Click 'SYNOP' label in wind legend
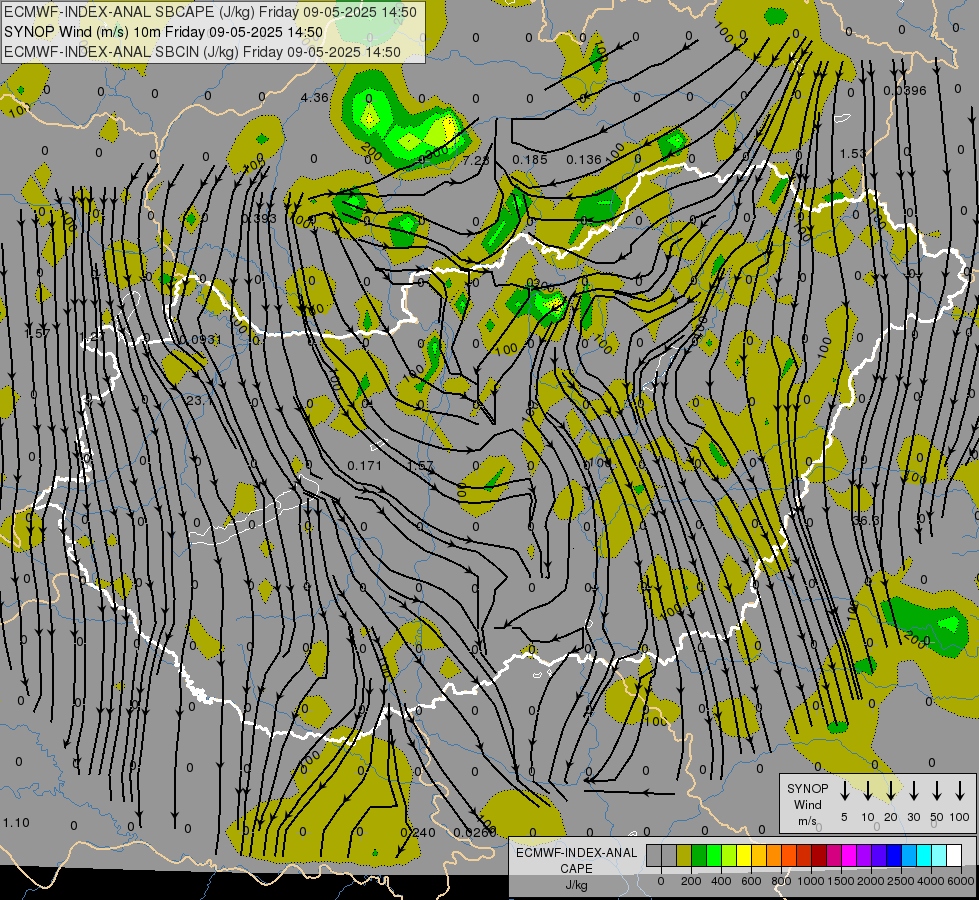This screenshot has height=900, width=979. [807, 788]
